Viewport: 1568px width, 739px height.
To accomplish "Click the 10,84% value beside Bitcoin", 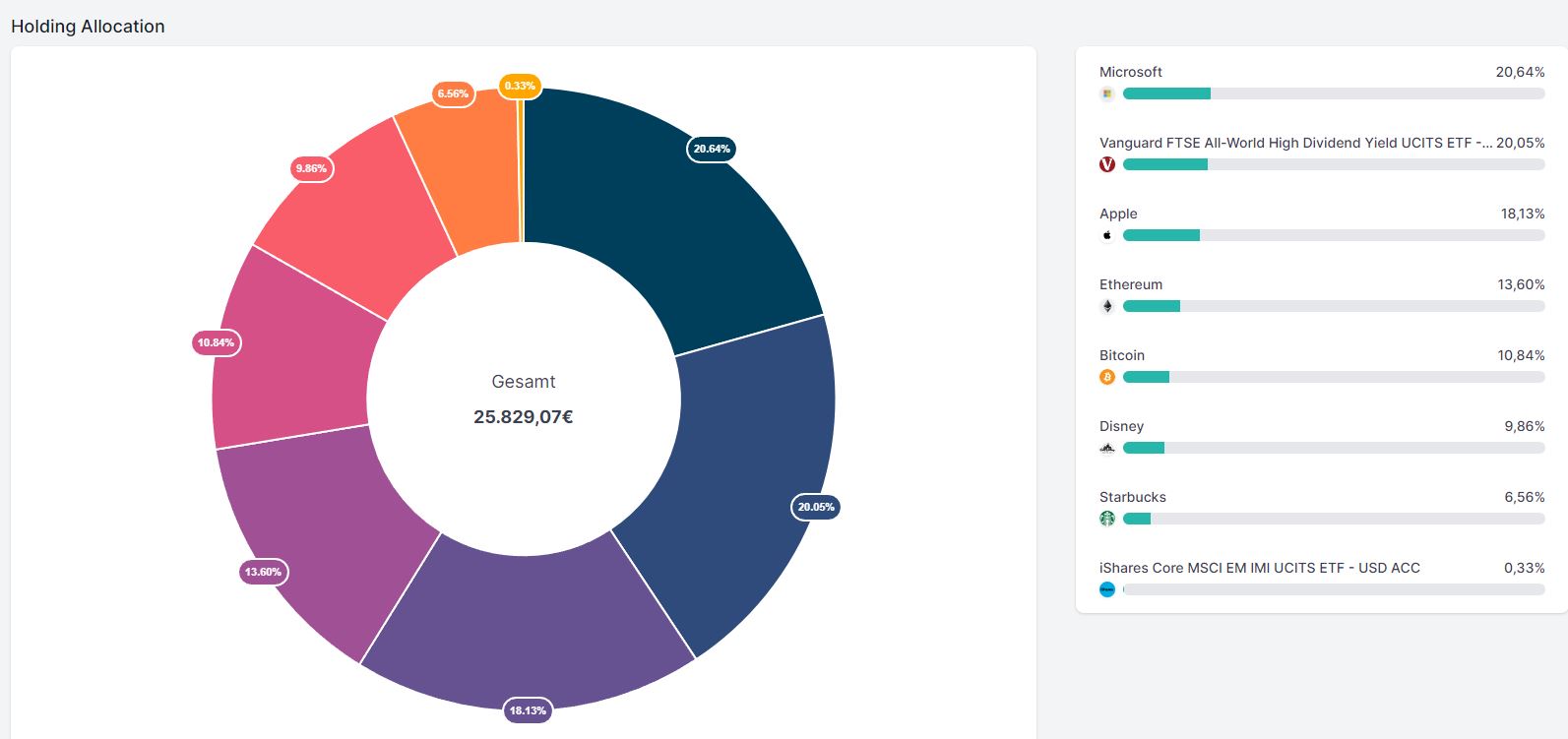I will (x=1522, y=355).
